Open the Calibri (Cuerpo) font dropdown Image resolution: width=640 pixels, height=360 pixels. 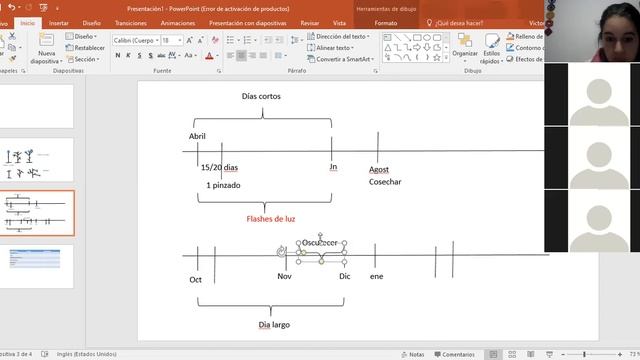157,40
